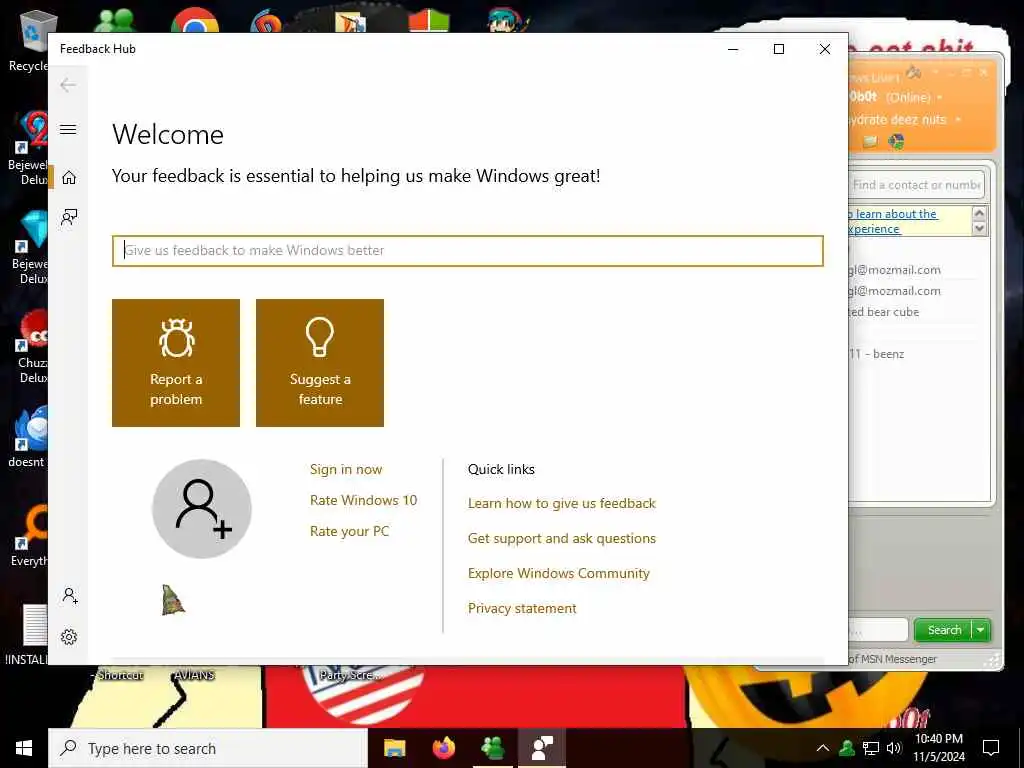Open Explore Windows Community link
This screenshot has width=1024, height=768.
(x=558, y=573)
